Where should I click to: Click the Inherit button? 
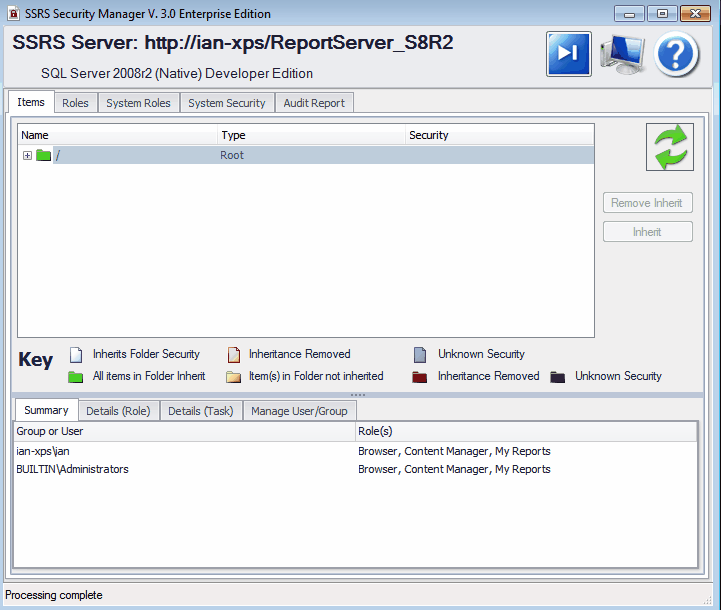tap(647, 232)
